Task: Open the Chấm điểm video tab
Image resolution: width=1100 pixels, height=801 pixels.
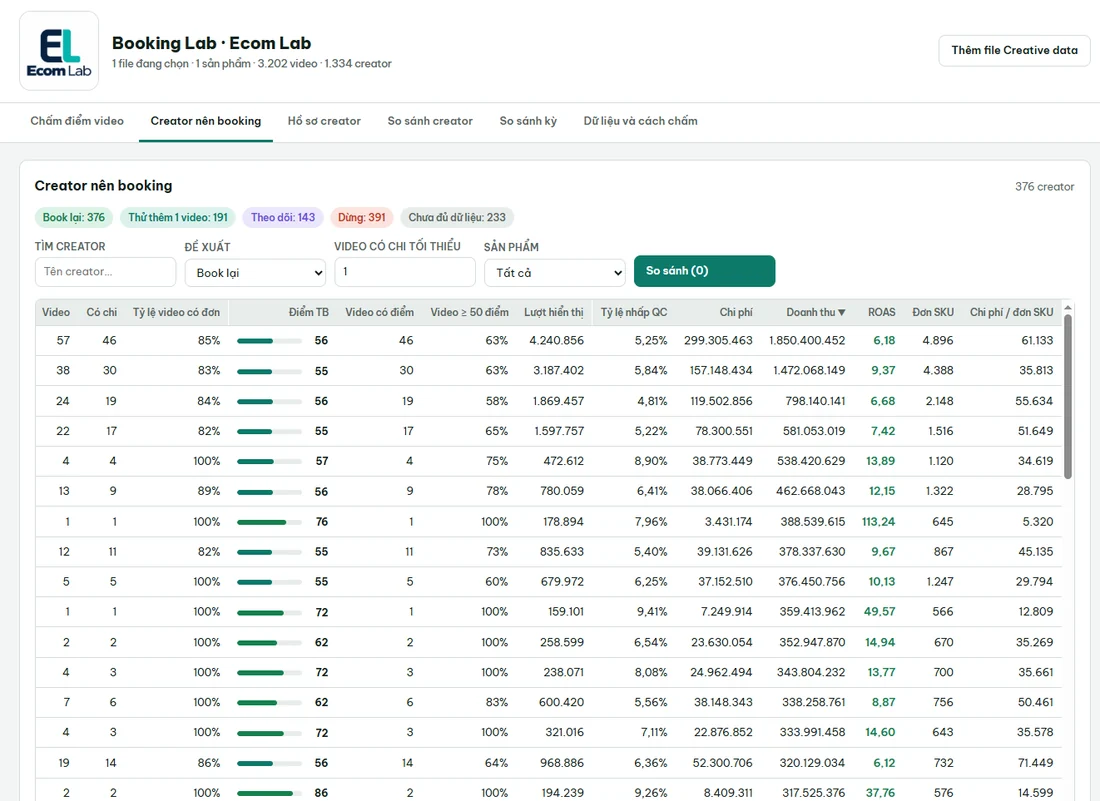Action: tap(77, 121)
